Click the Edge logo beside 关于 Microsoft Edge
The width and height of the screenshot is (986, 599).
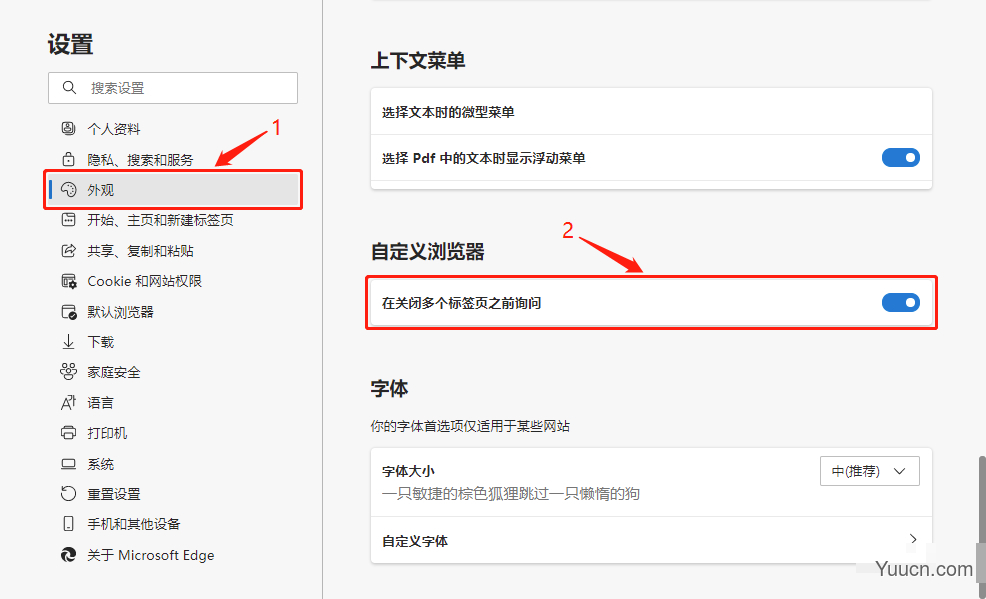click(68, 554)
